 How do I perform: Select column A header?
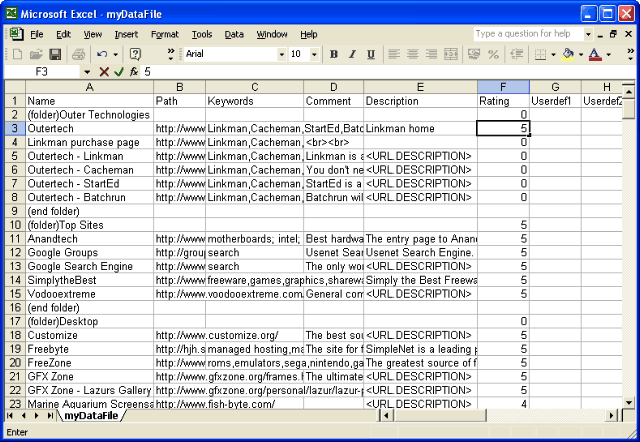tap(89, 87)
